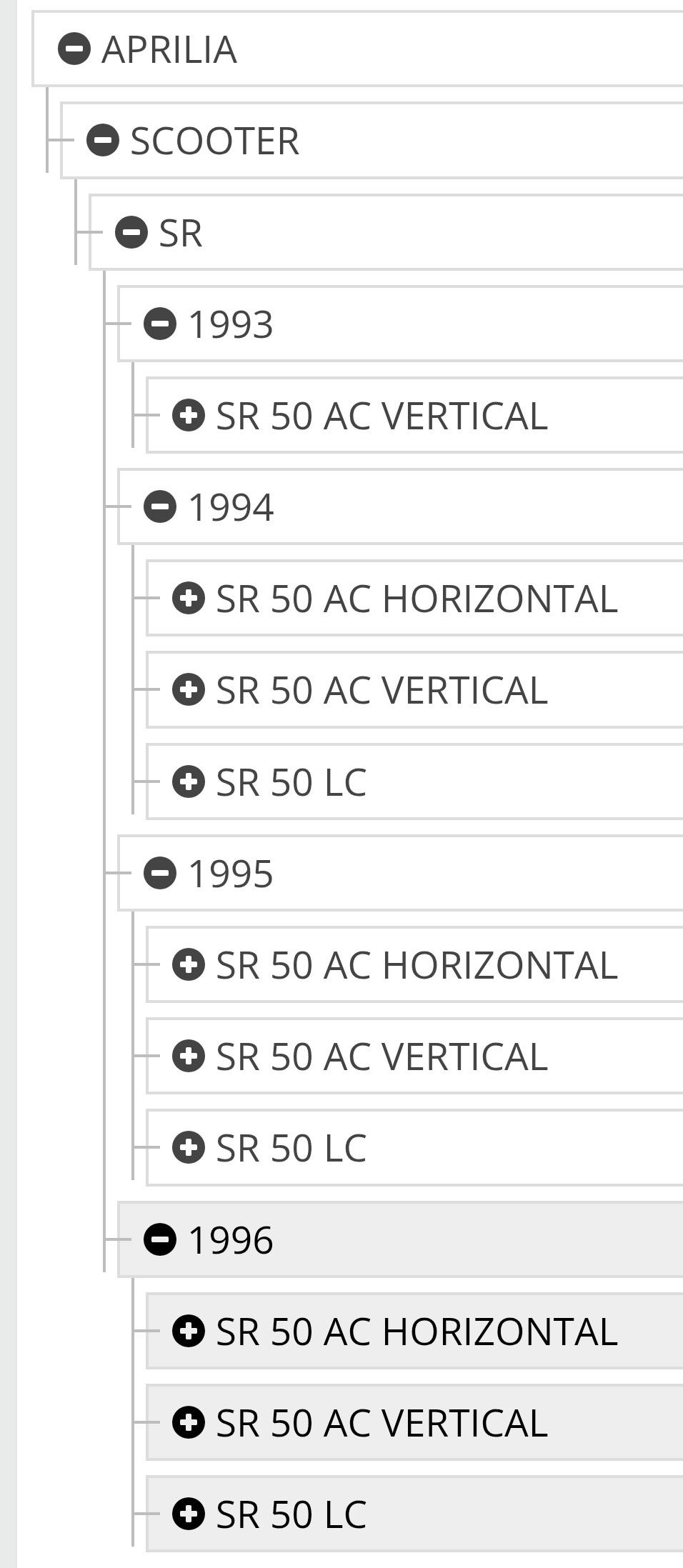This screenshot has width=683, height=1568.
Task: Collapse the APRILIA tree node
Action: 74,49
